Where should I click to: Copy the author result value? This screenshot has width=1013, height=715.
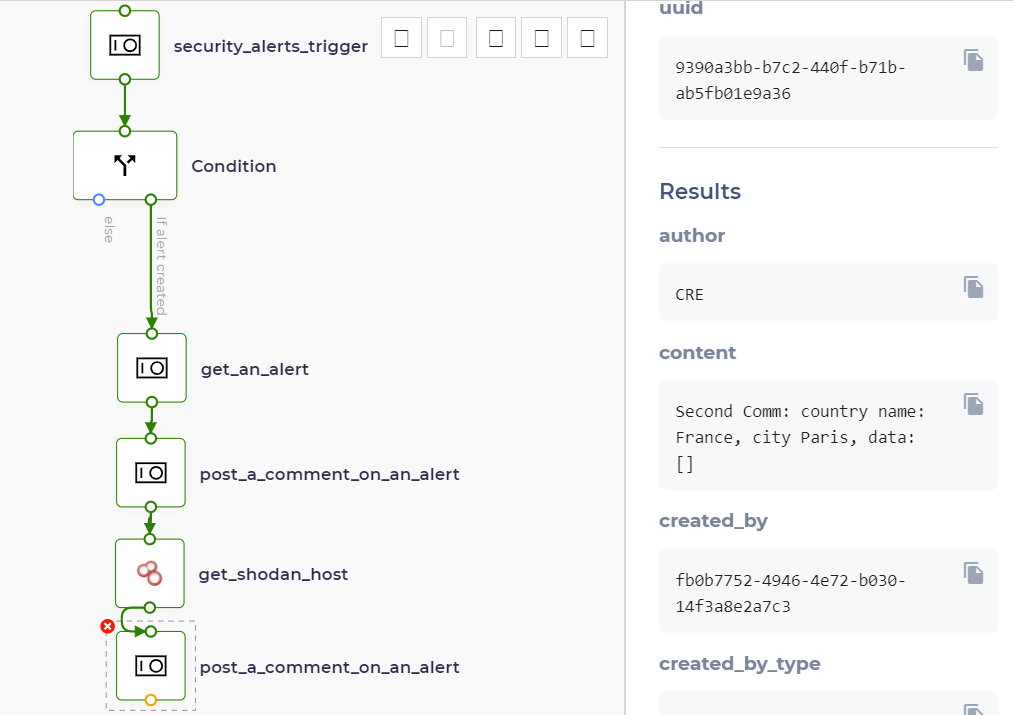[974, 287]
